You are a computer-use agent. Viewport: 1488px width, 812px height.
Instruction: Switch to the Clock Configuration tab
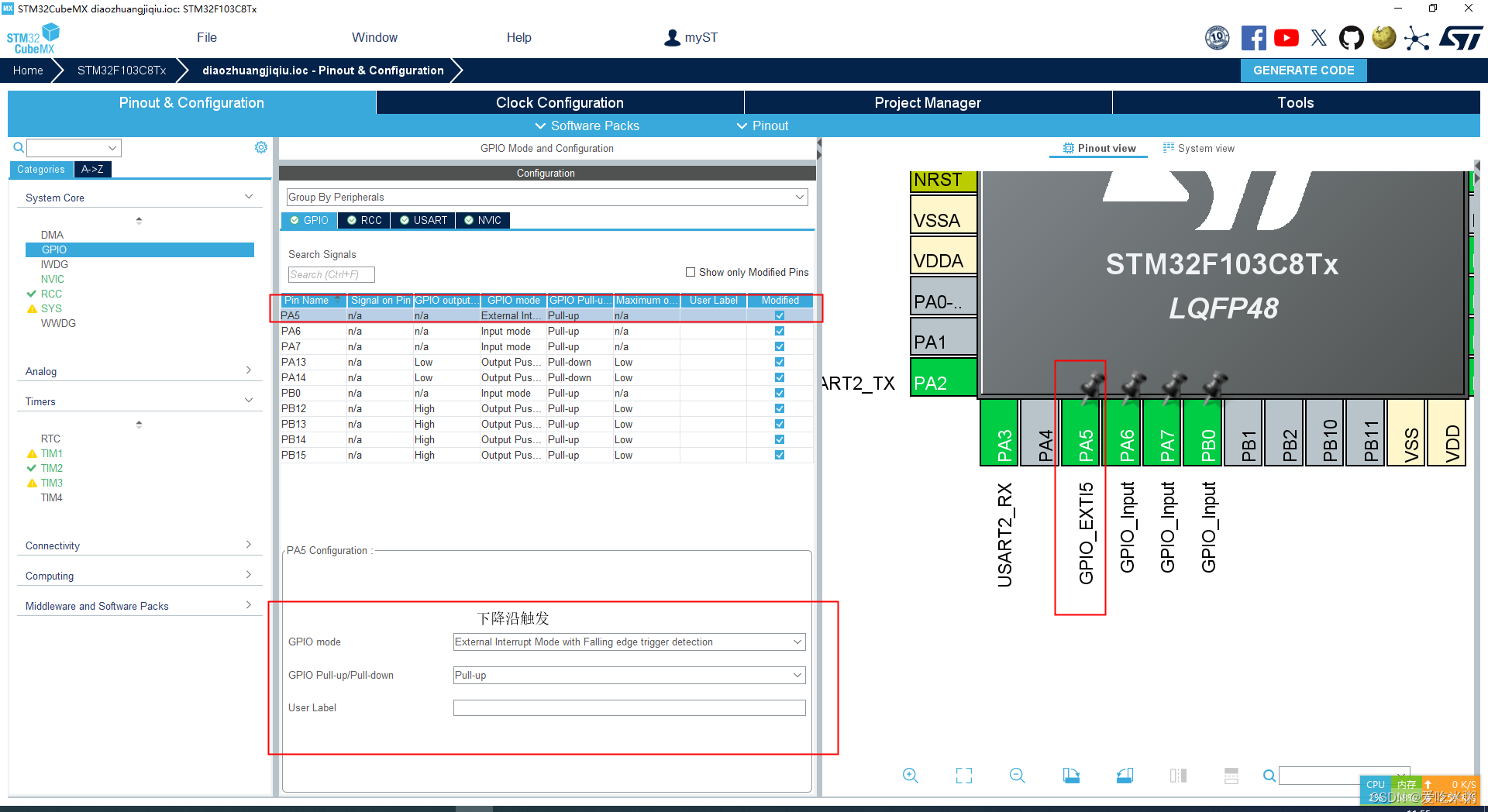(x=560, y=102)
